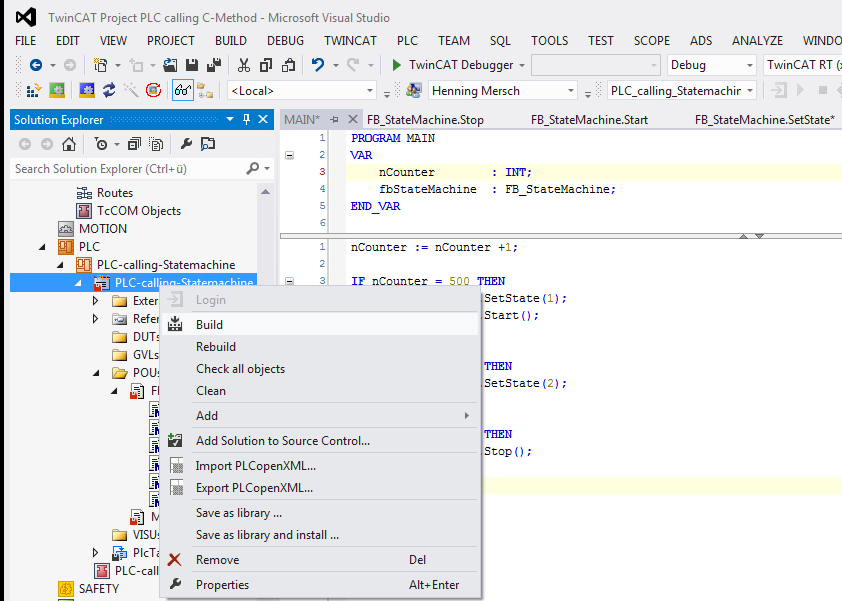This screenshot has width=842, height=601.
Task: Click the Cut scissors icon
Action: tap(244, 65)
